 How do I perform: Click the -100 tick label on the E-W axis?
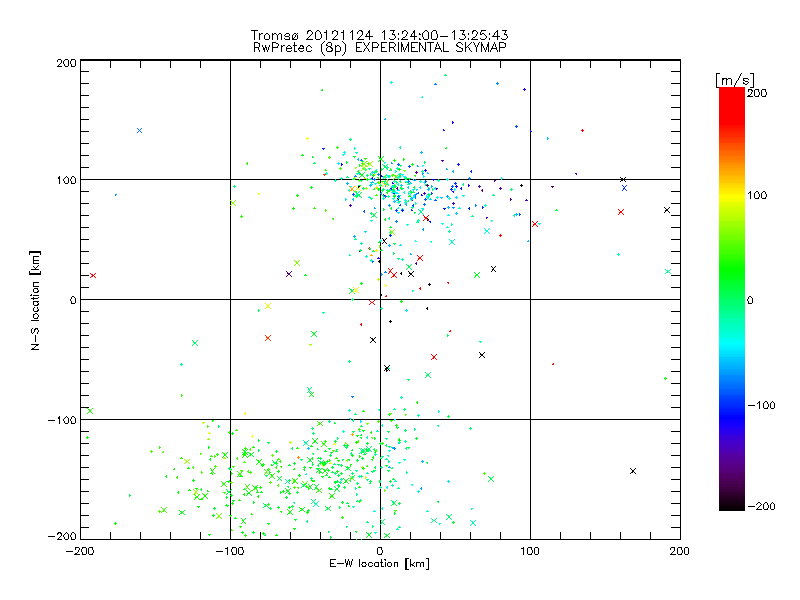[230, 551]
